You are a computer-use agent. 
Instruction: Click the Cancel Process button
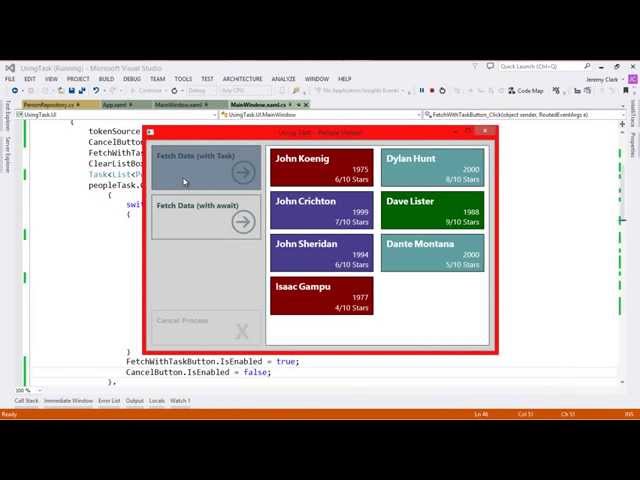coord(206,328)
